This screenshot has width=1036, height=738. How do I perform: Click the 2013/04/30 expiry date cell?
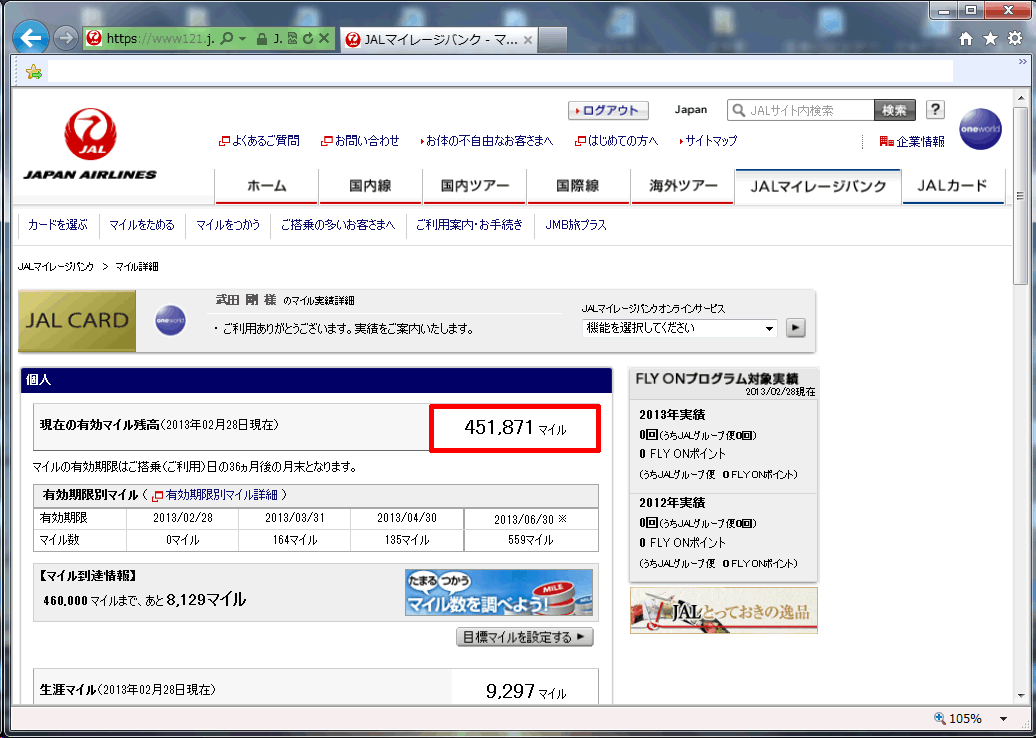click(407, 518)
